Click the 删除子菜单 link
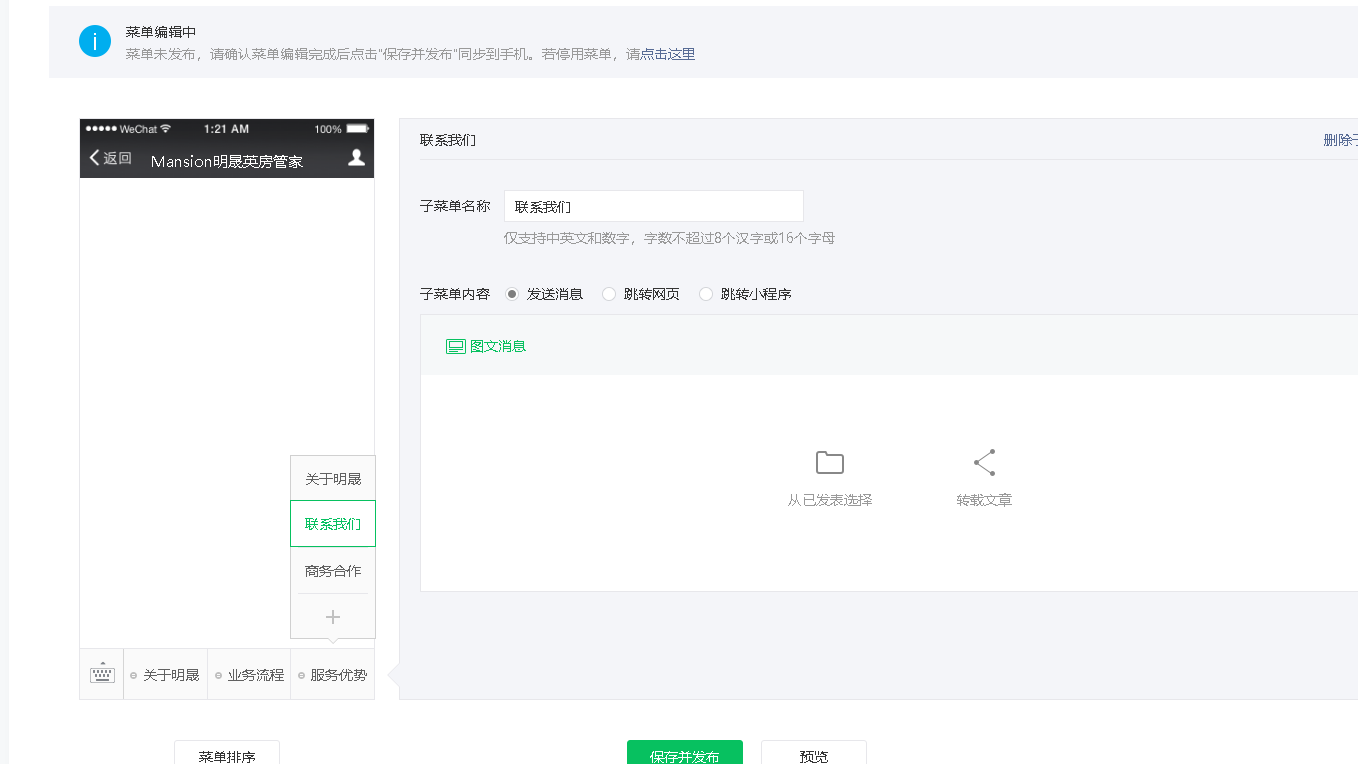 click(x=1340, y=140)
